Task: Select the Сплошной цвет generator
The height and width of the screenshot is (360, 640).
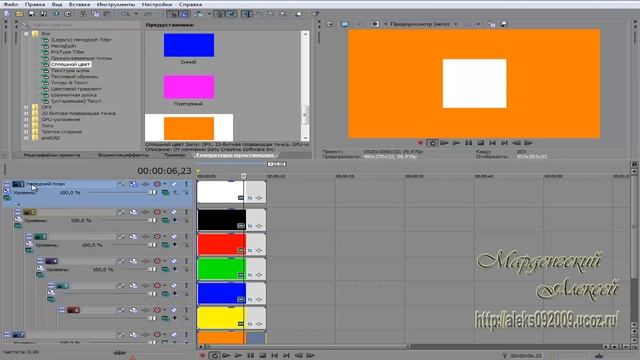Action: pyautogui.click(x=71, y=64)
